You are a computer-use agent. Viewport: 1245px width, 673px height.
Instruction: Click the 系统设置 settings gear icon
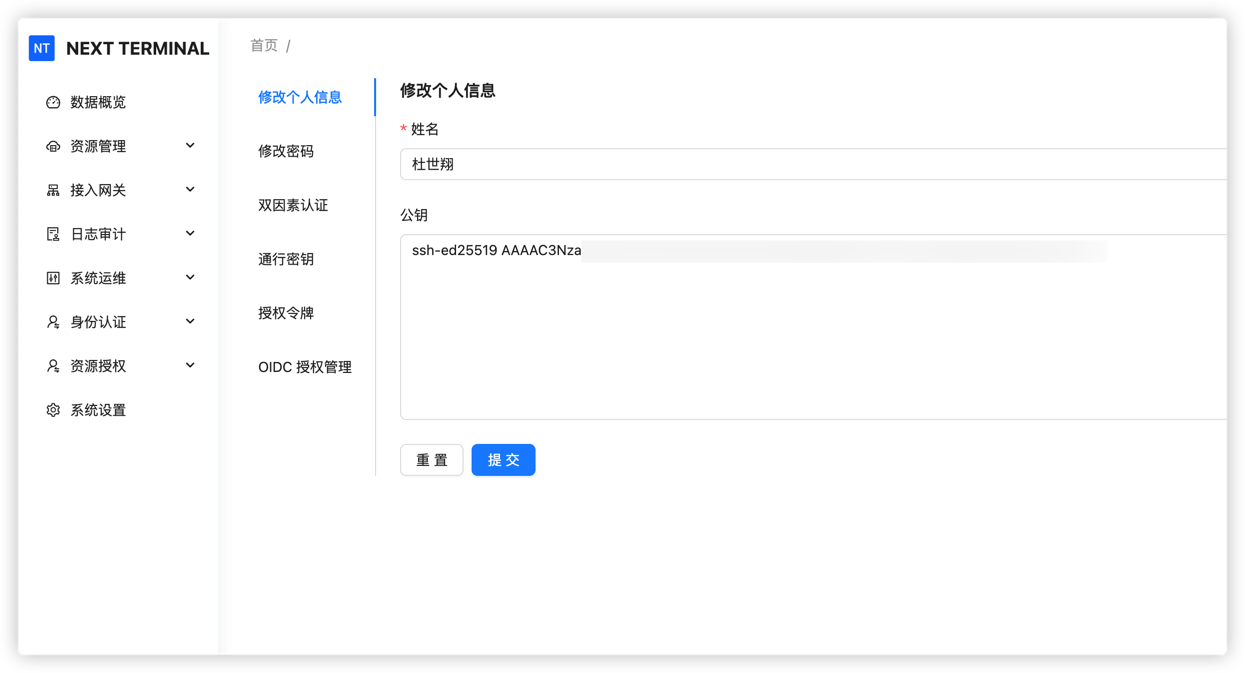tap(52, 409)
